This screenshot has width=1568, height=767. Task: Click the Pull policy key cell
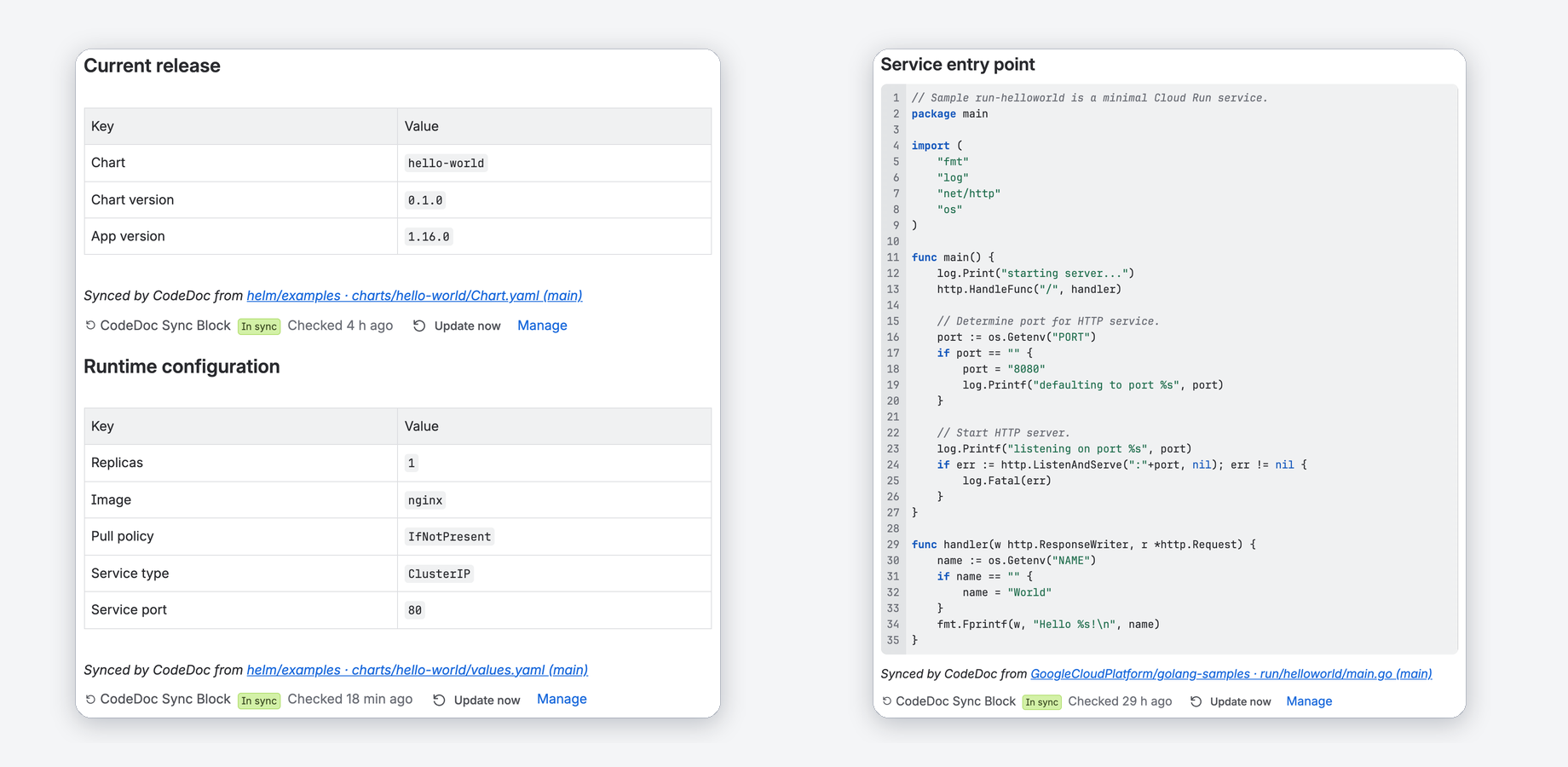click(241, 536)
